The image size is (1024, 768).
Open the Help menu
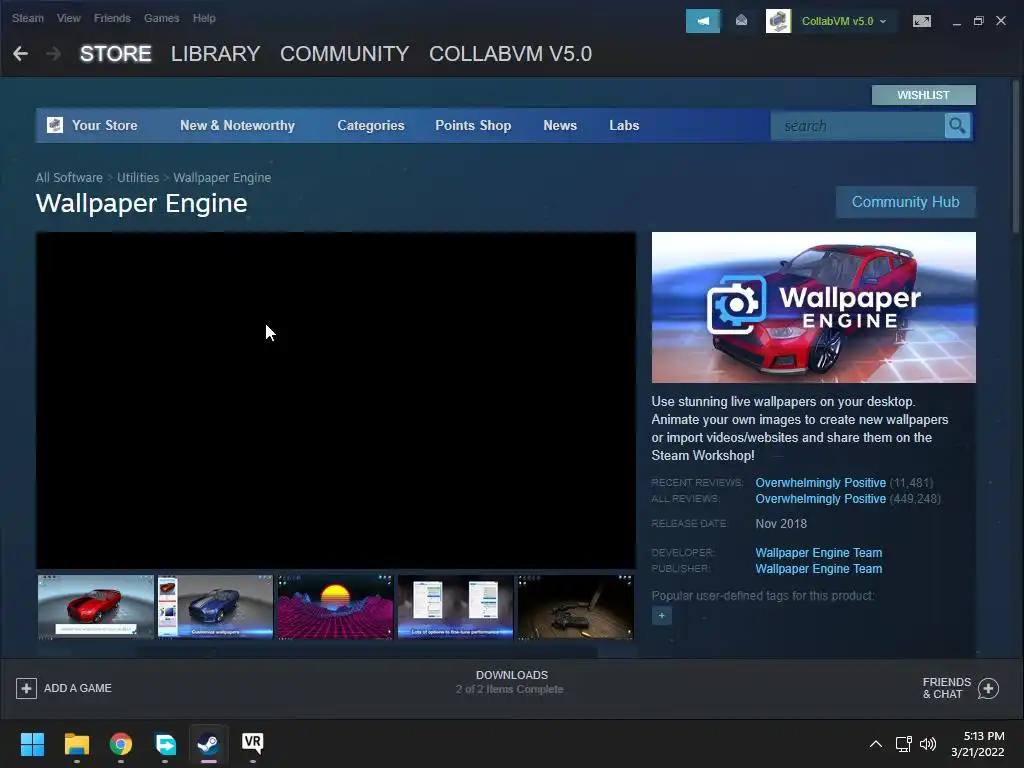click(x=204, y=18)
